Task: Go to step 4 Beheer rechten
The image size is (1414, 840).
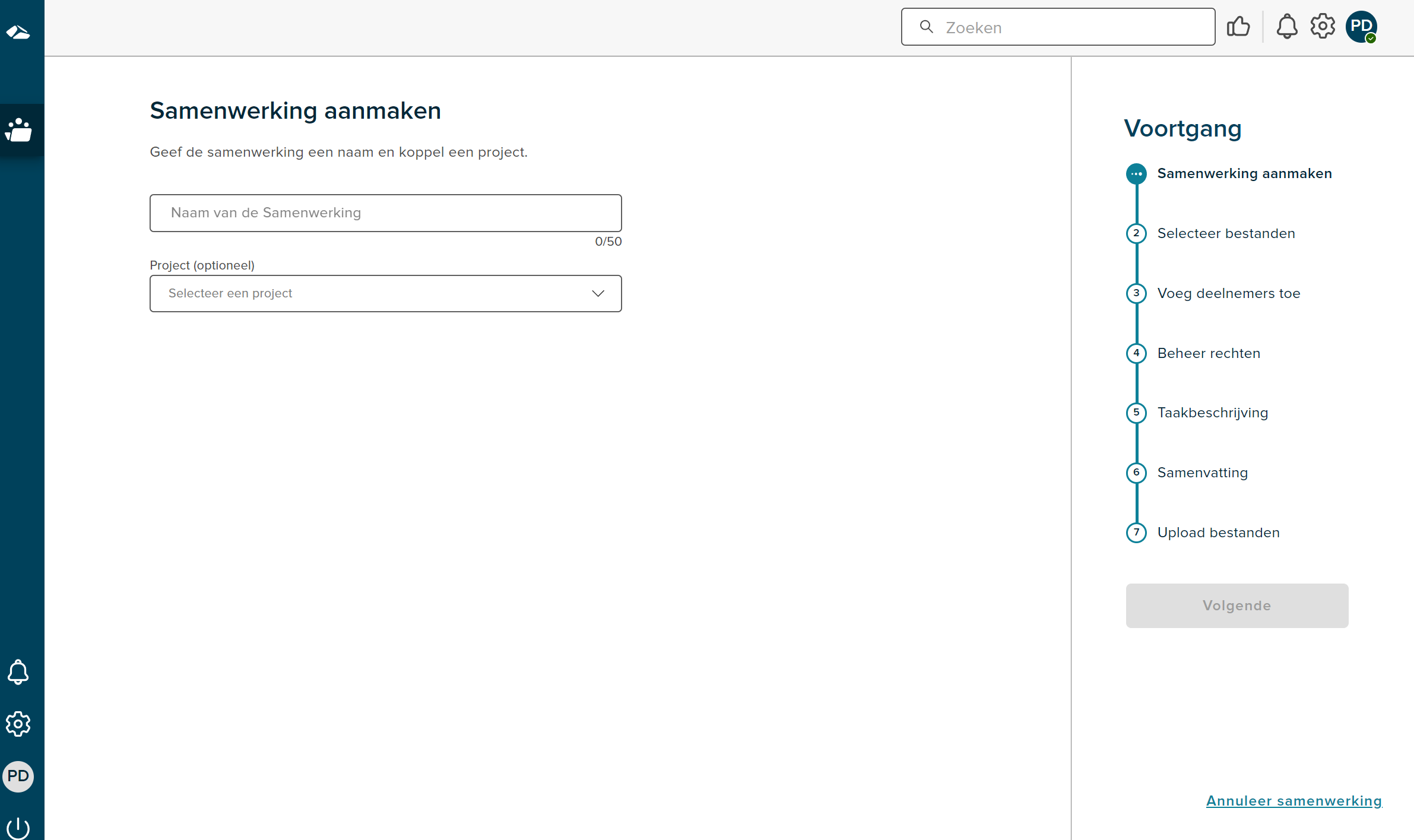Action: click(1209, 353)
